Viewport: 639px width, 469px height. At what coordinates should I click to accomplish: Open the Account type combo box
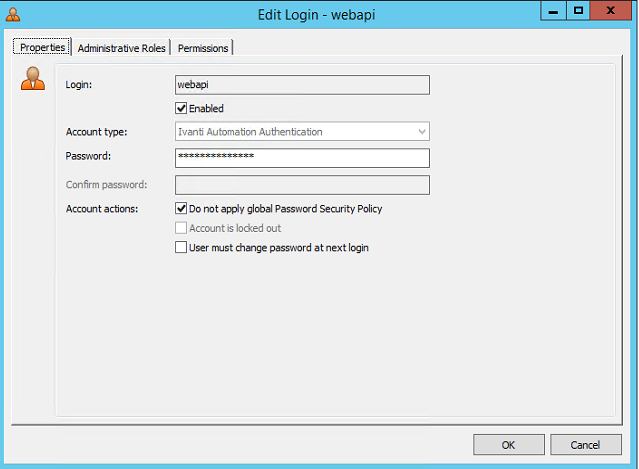click(x=302, y=132)
